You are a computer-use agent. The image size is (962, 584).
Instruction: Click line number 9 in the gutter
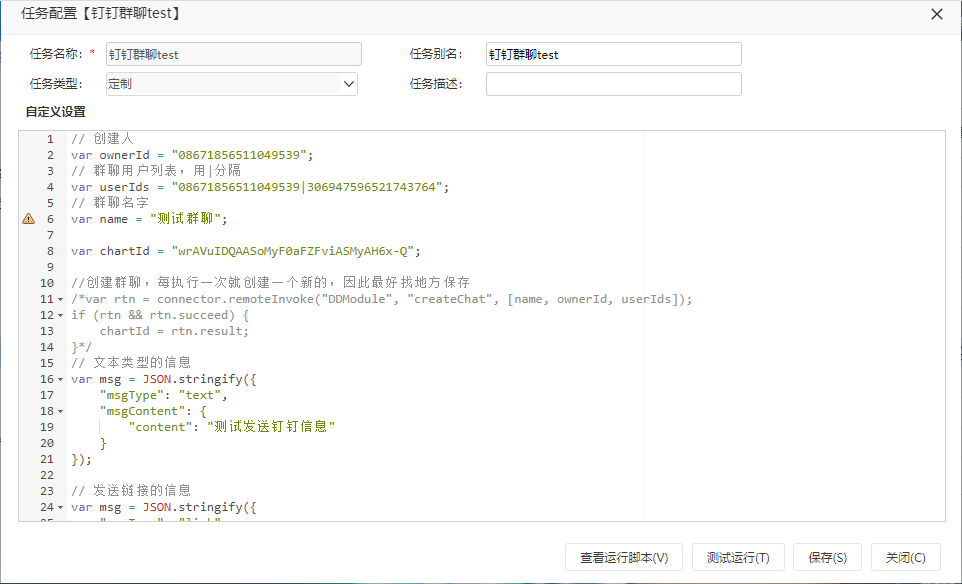coord(50,267)
